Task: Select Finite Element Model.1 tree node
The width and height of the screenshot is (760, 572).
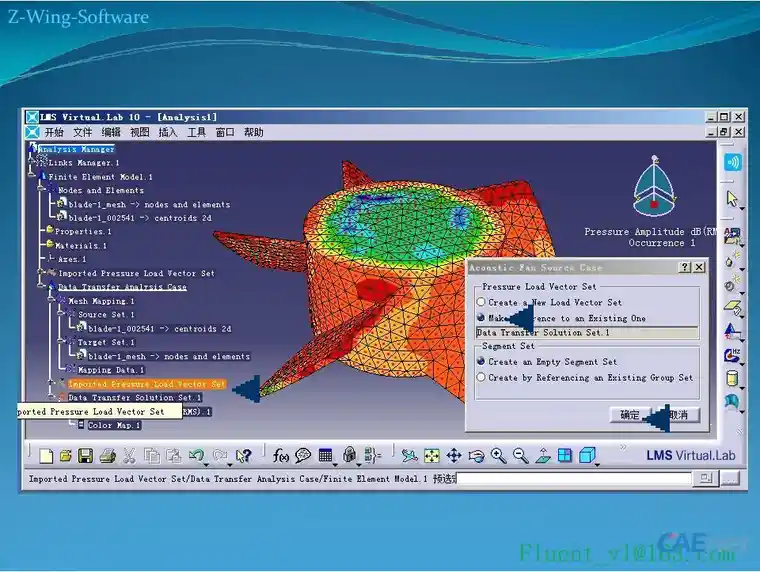Action: point(100,177)
